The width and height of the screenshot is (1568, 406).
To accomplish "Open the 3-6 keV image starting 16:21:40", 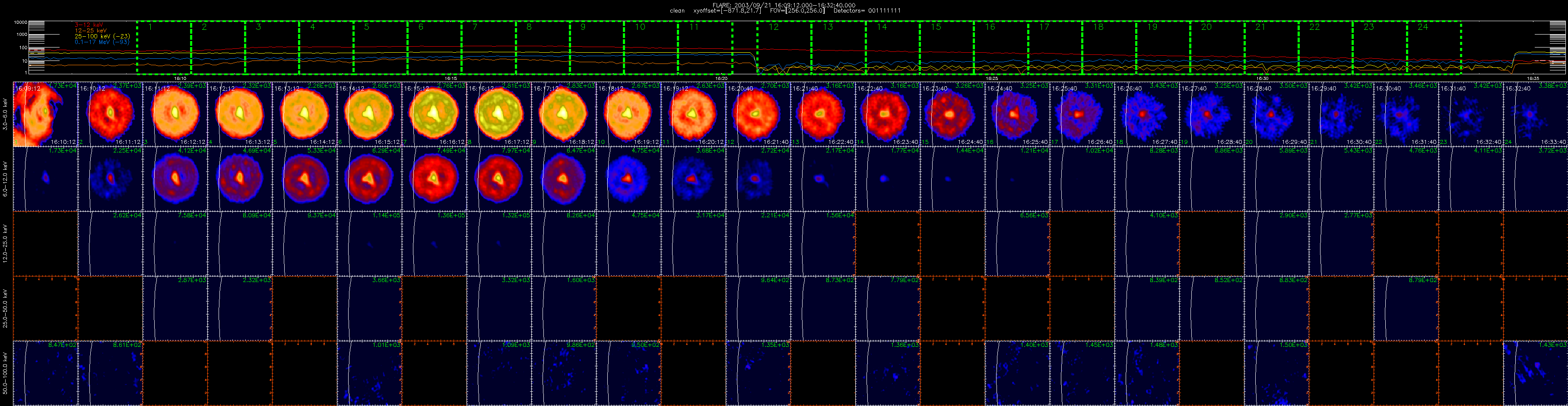I will [824, 114].
